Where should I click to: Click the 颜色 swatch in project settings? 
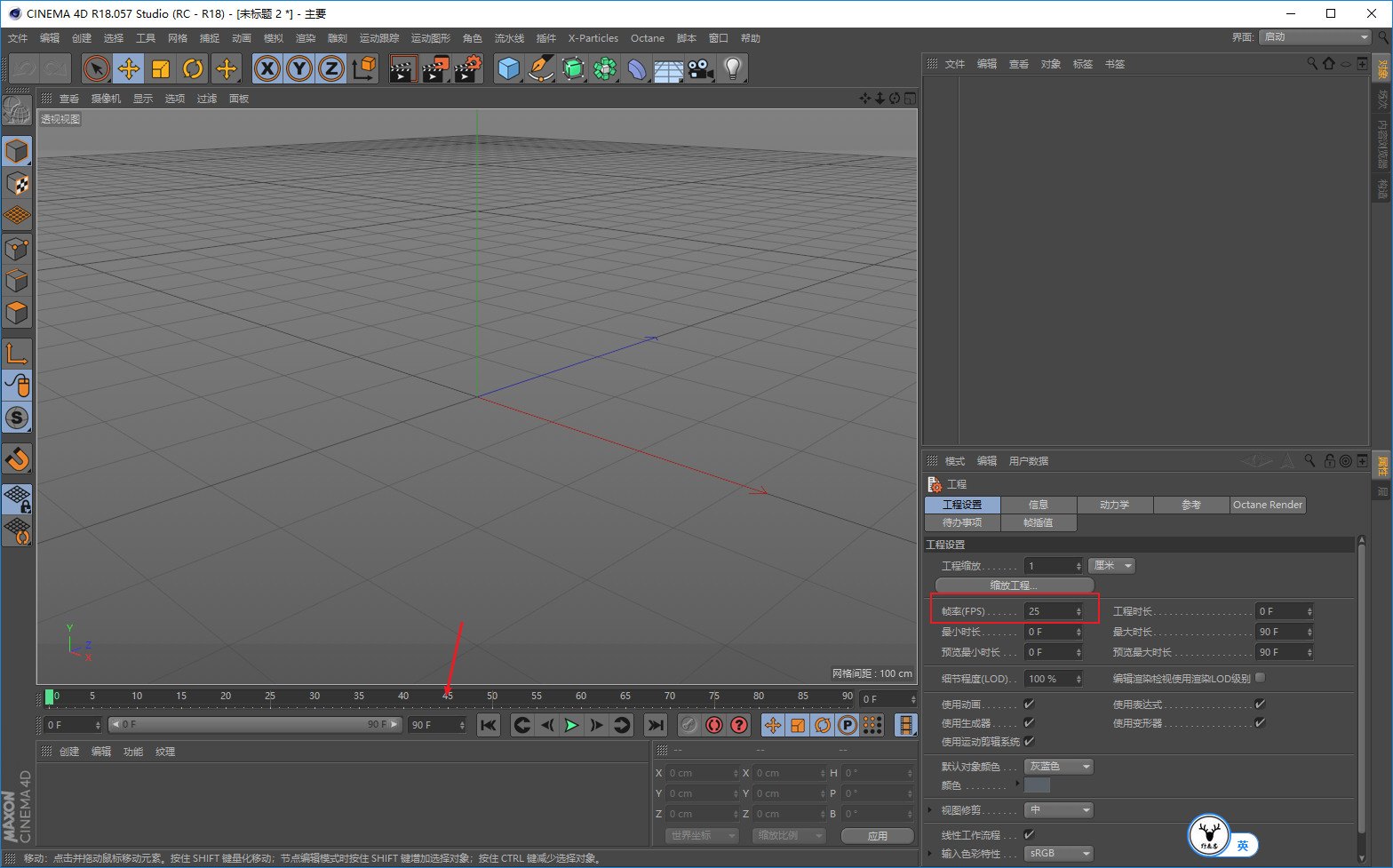pos(1037,785)
